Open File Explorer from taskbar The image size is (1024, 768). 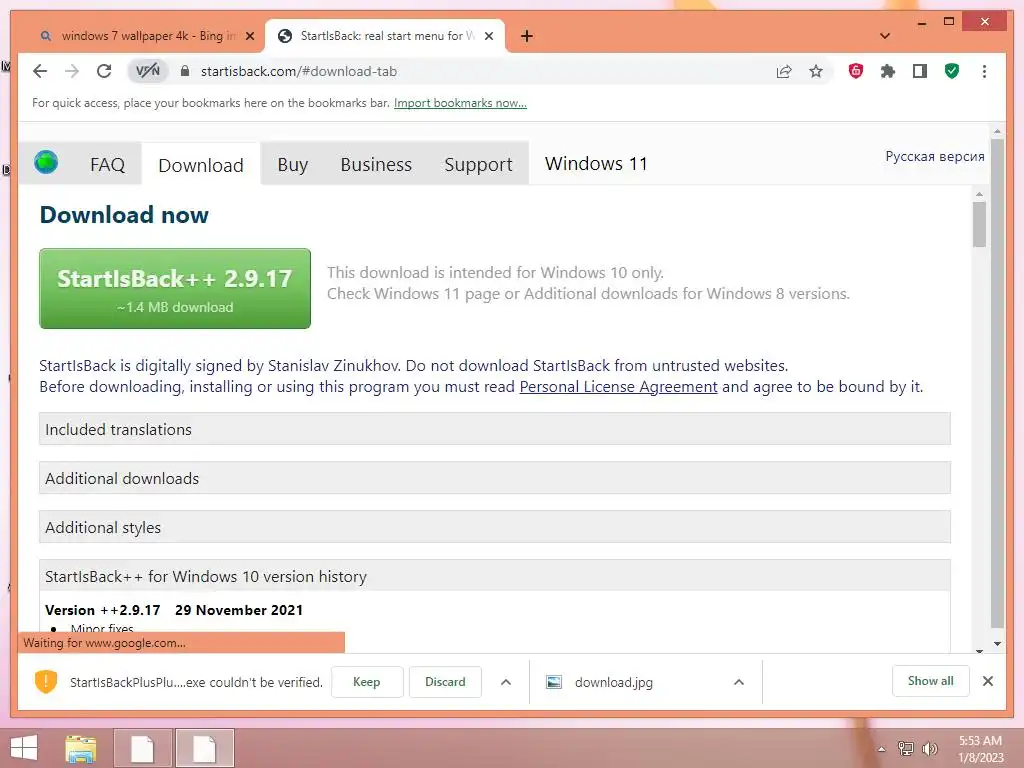[81, 748]
